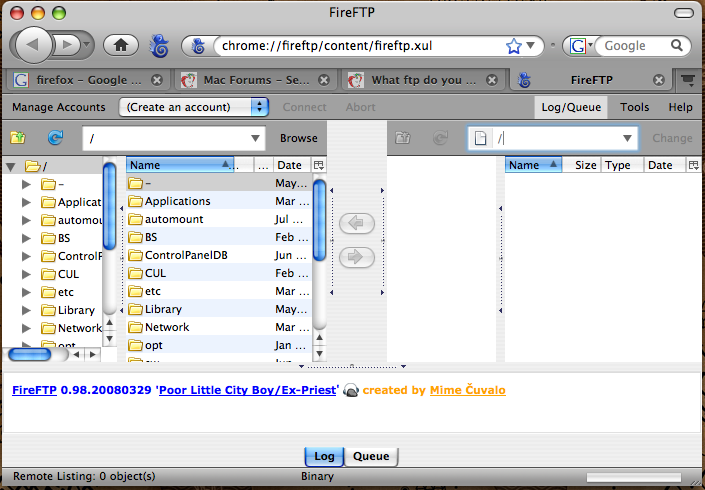Open 'Poor Little City Boy/Ex-Priest' link

tap(248, 390)
